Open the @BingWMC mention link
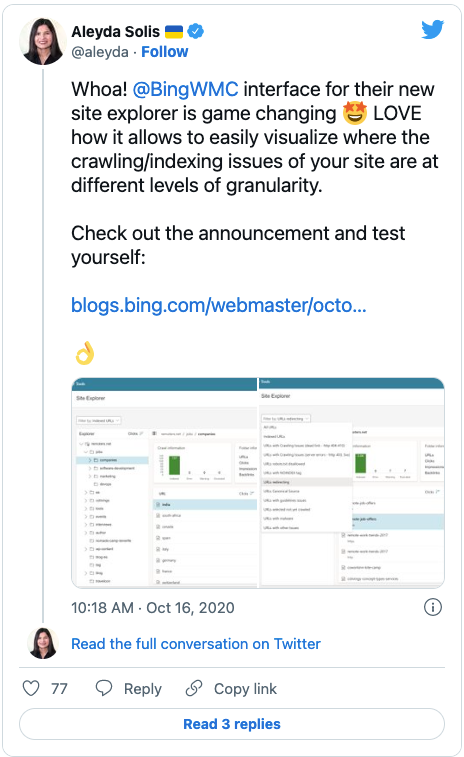This screenshot has width=464, height=757. click(185, 89)
